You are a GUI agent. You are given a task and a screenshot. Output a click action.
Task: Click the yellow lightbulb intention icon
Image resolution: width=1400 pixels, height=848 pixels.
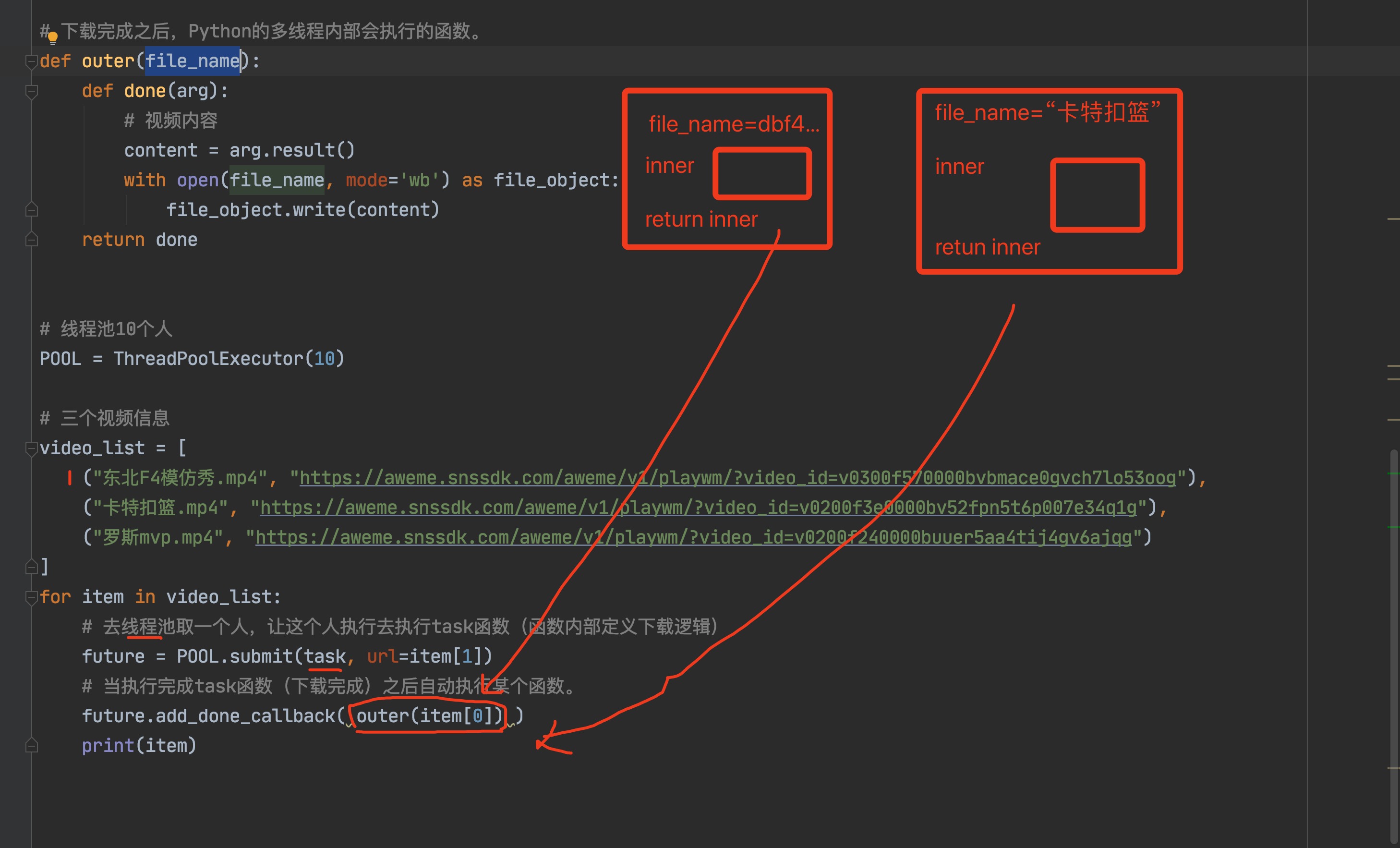[x=52, y=37]
